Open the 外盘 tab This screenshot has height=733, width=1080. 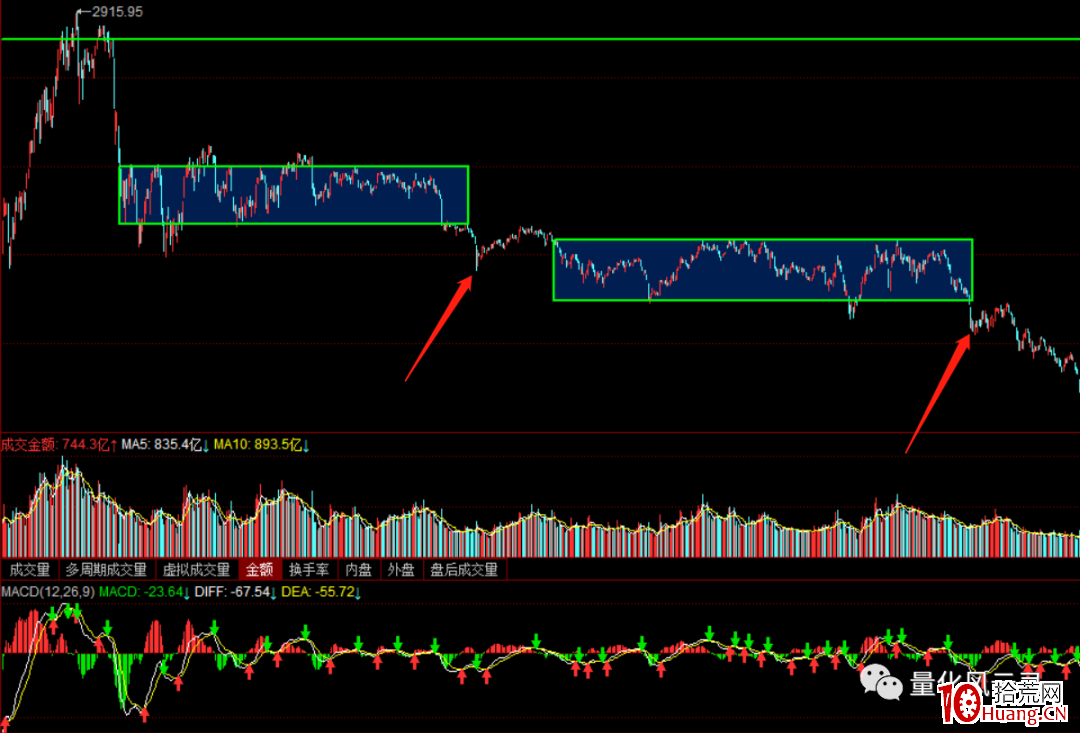click(401, 570)
